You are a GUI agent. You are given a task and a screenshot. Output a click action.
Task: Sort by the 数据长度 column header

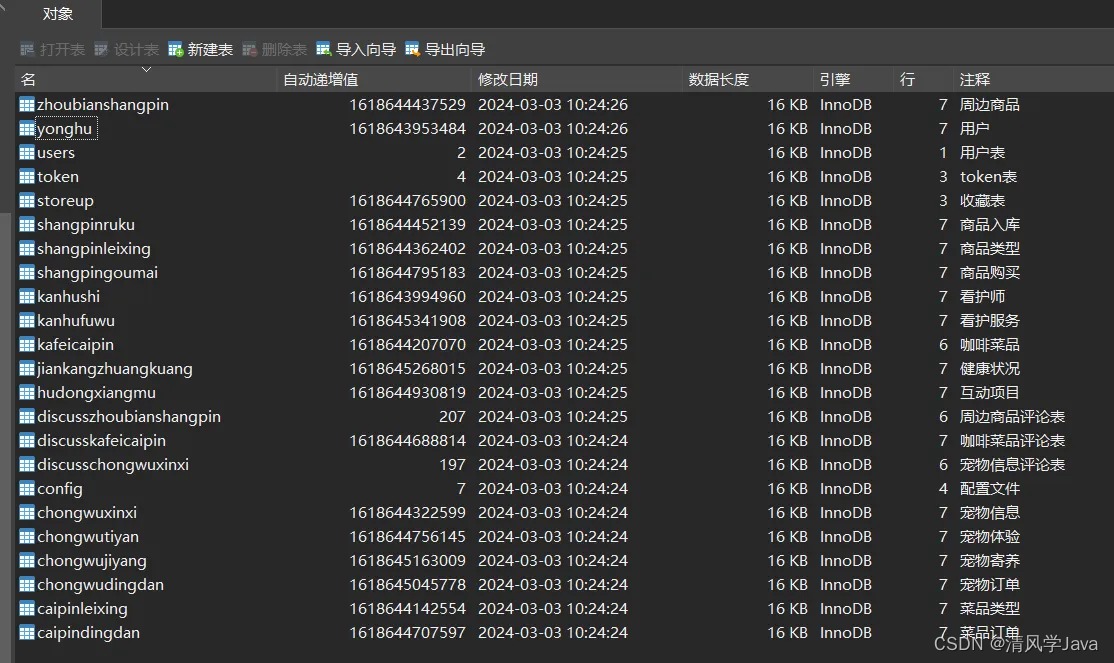click(747, 80)
